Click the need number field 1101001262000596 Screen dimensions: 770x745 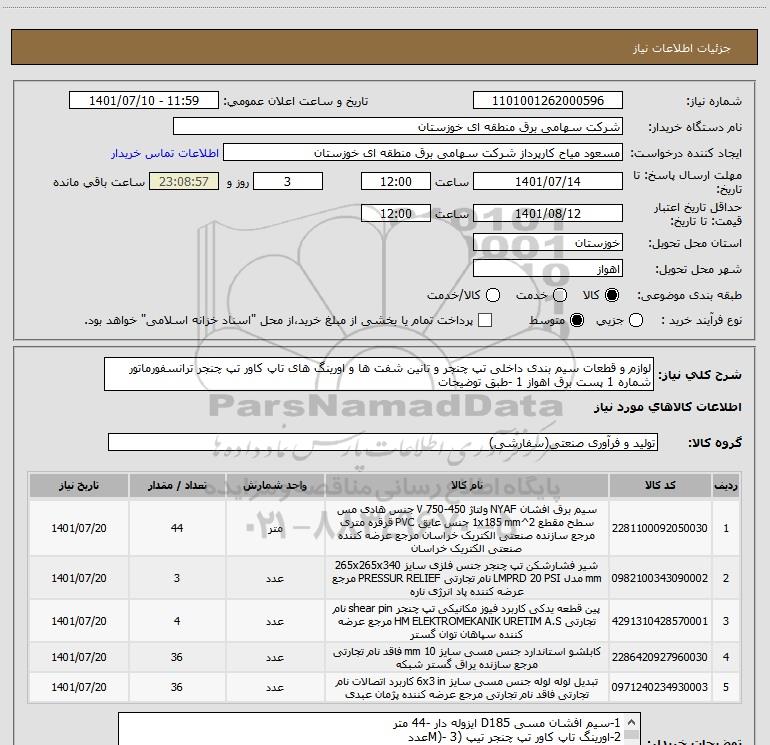pyautogui.click(x=548, y=101)
